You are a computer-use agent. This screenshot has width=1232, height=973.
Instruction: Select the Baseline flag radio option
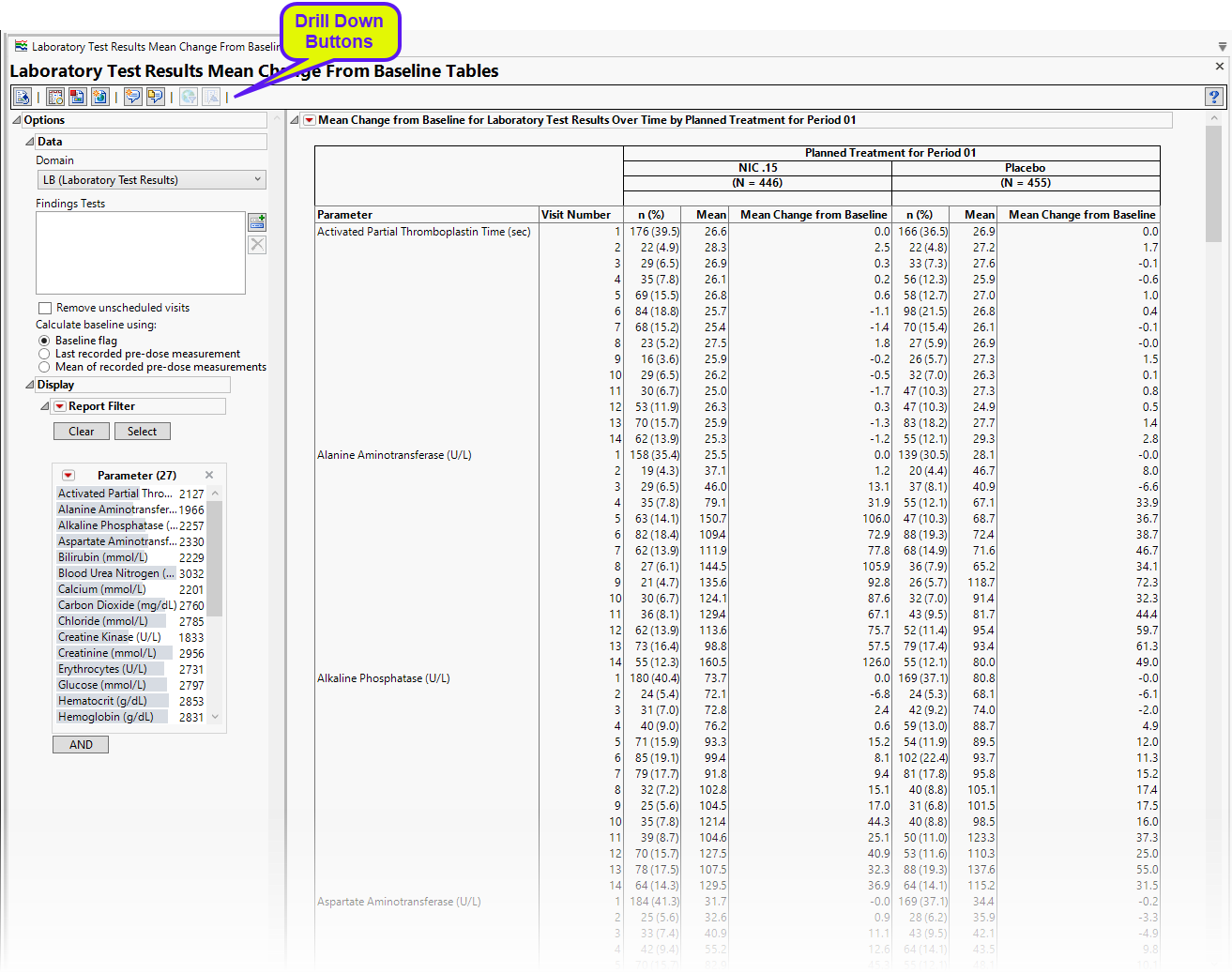(44, 341)
